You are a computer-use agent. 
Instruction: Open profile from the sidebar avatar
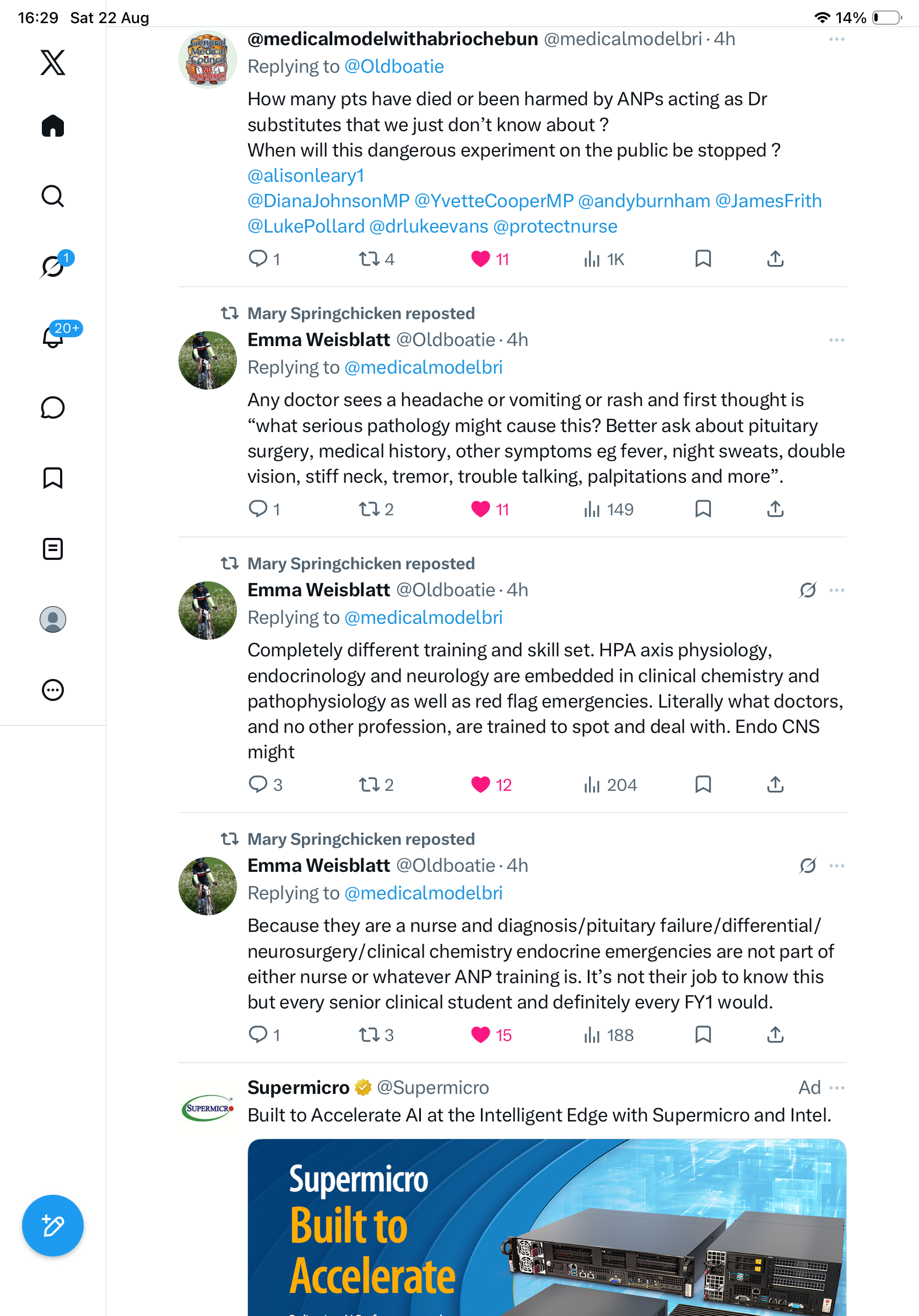point(53,619)
